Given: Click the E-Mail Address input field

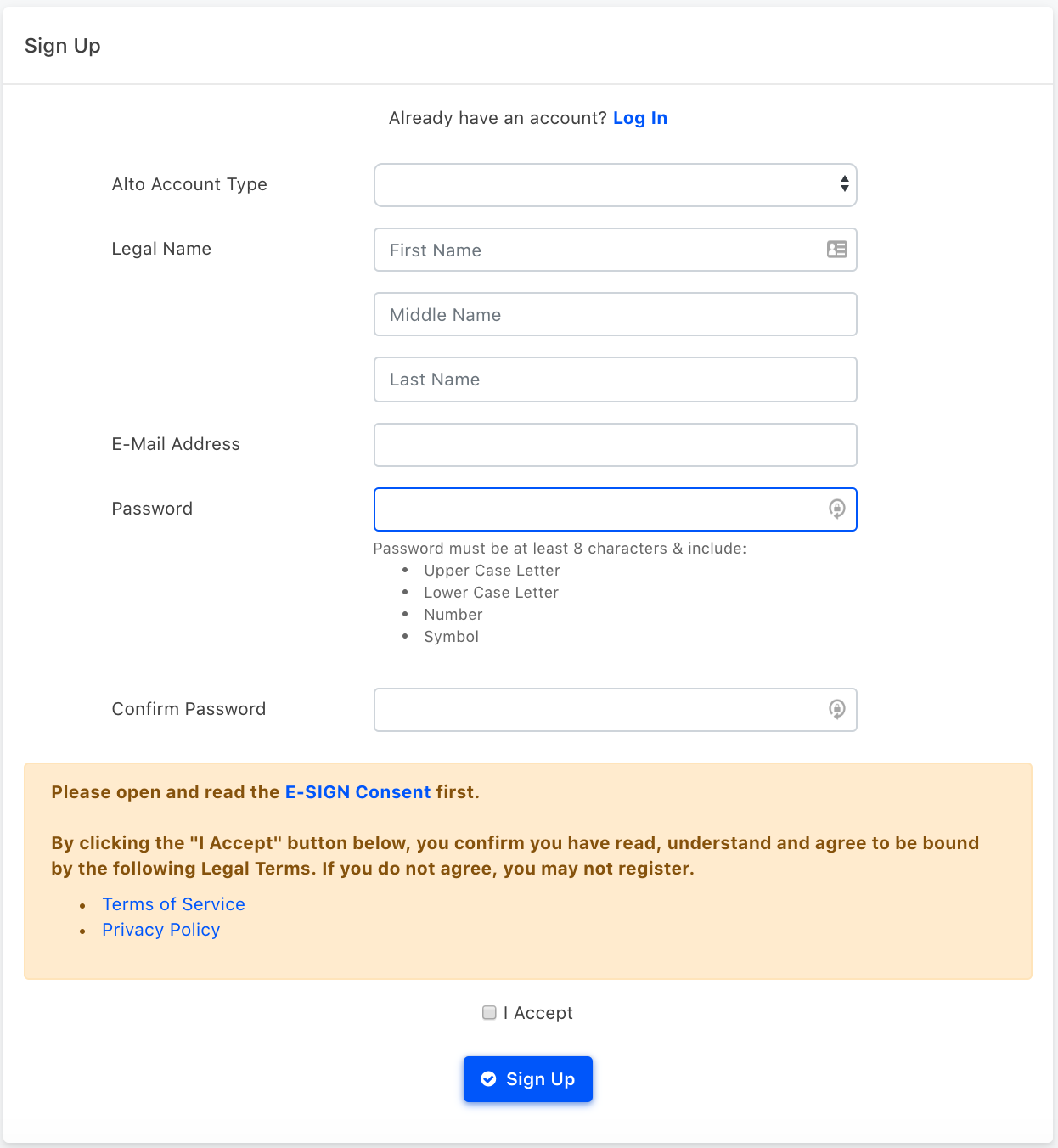Looking at the screenshot, I should (x=616, y=445).
